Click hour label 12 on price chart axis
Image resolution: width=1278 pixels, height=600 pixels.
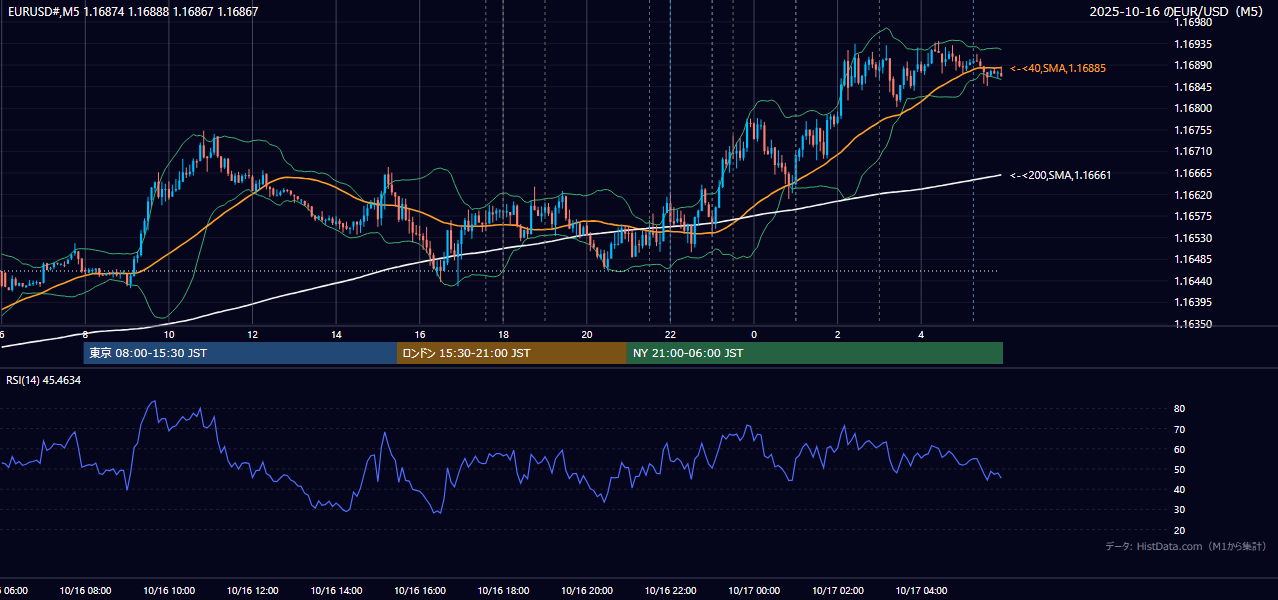(252, 334)
